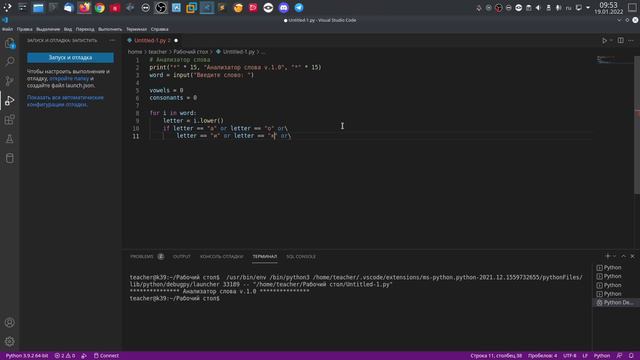Open the Testing flask view
Image resolution: width=640 pixels, height=360 pixels.
pos(9,139)
